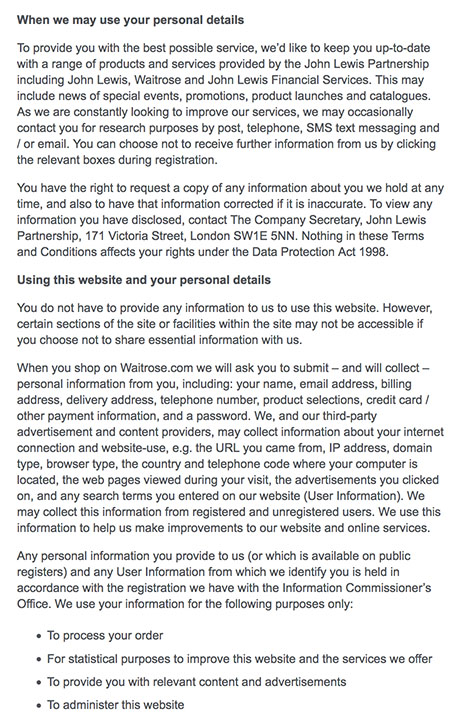This screenshot has height=723, width=459.
Task: Click the heading 'When we may use your personal details'
Action: click(x=131, y=20)
